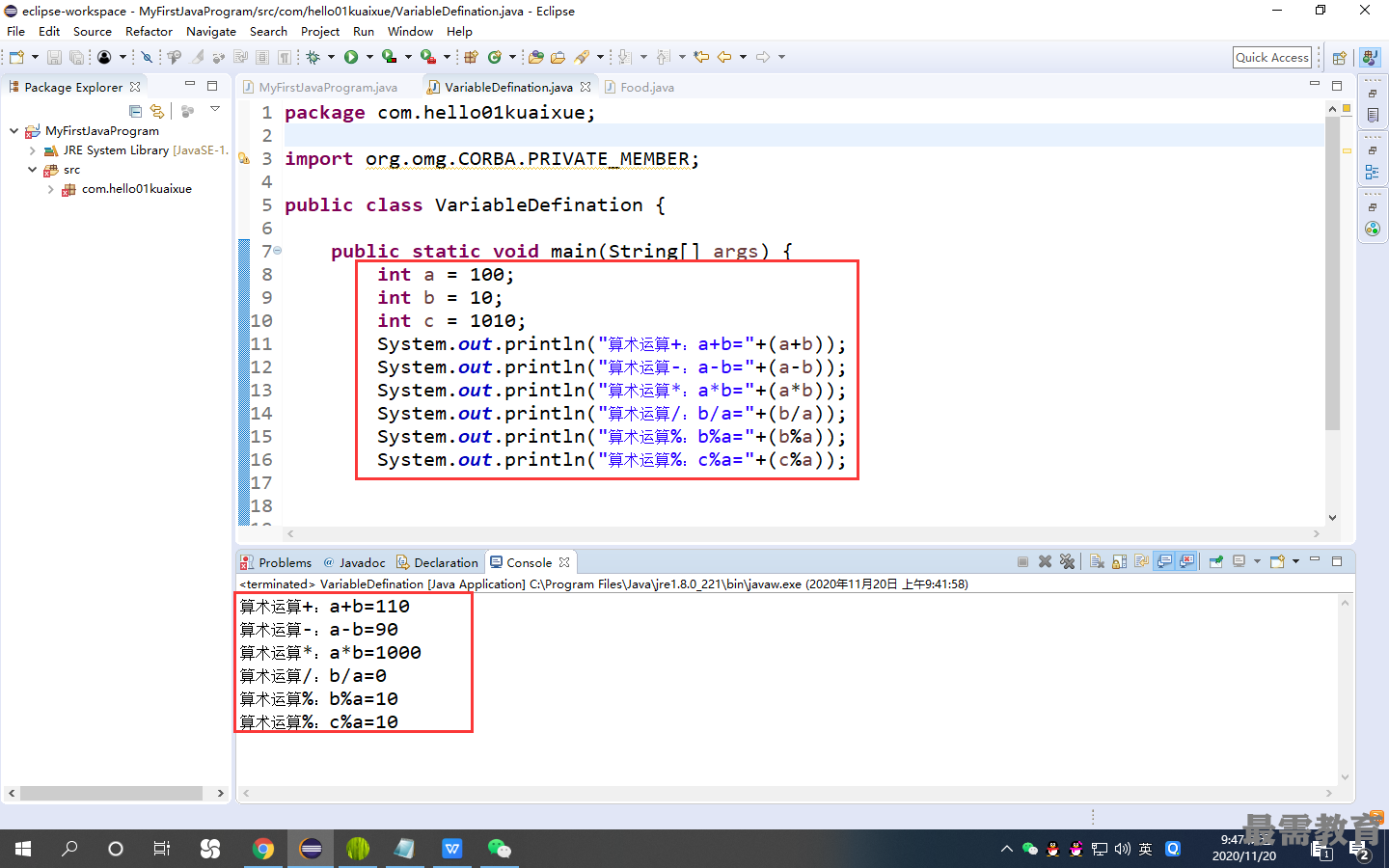1389x868 pixels.
Task: Click the Back navigation arrow
Action: point(724,57)
